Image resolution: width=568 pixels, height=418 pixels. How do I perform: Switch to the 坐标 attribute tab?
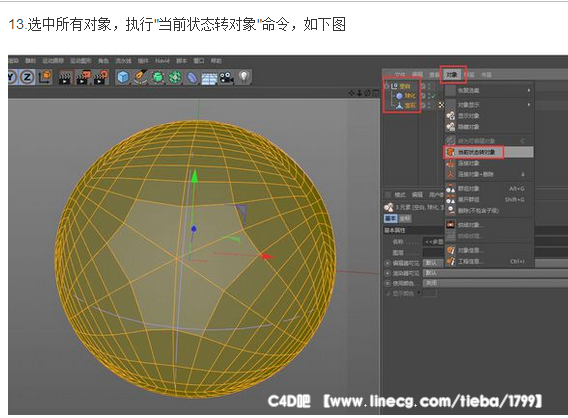[405, 218]
